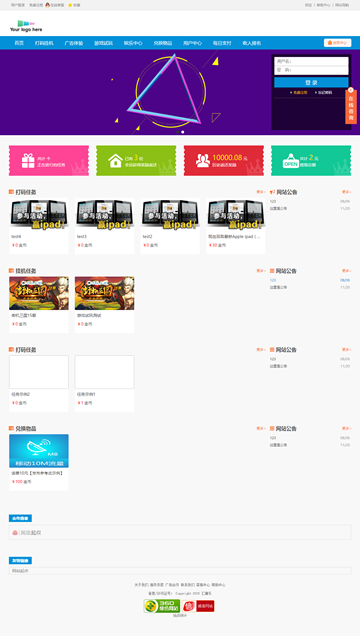Open the orange register link below login
Image resolution: width=360 pixels, height=636 pixels.
tap(299, 92)
